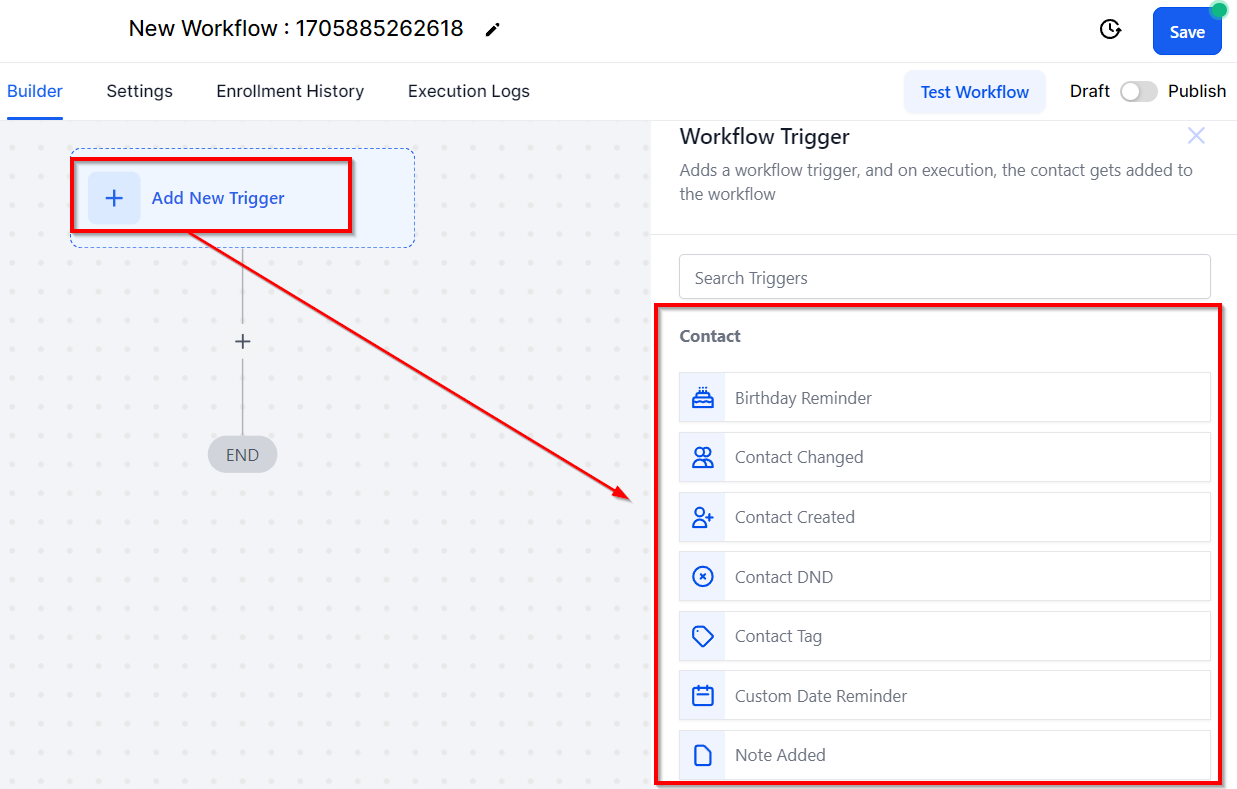Click the Publish label
The width and height of the screenshot is (1237, 789).
[x=1197, y=91]
